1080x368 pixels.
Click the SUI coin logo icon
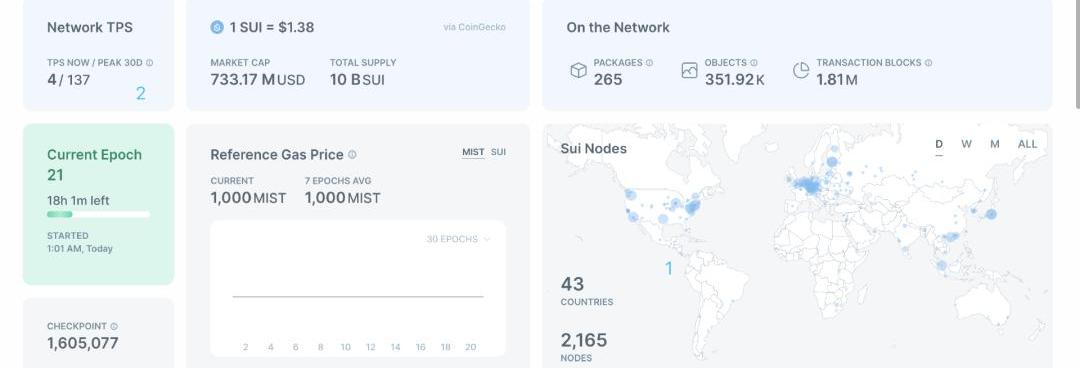[x=217, y=28]
